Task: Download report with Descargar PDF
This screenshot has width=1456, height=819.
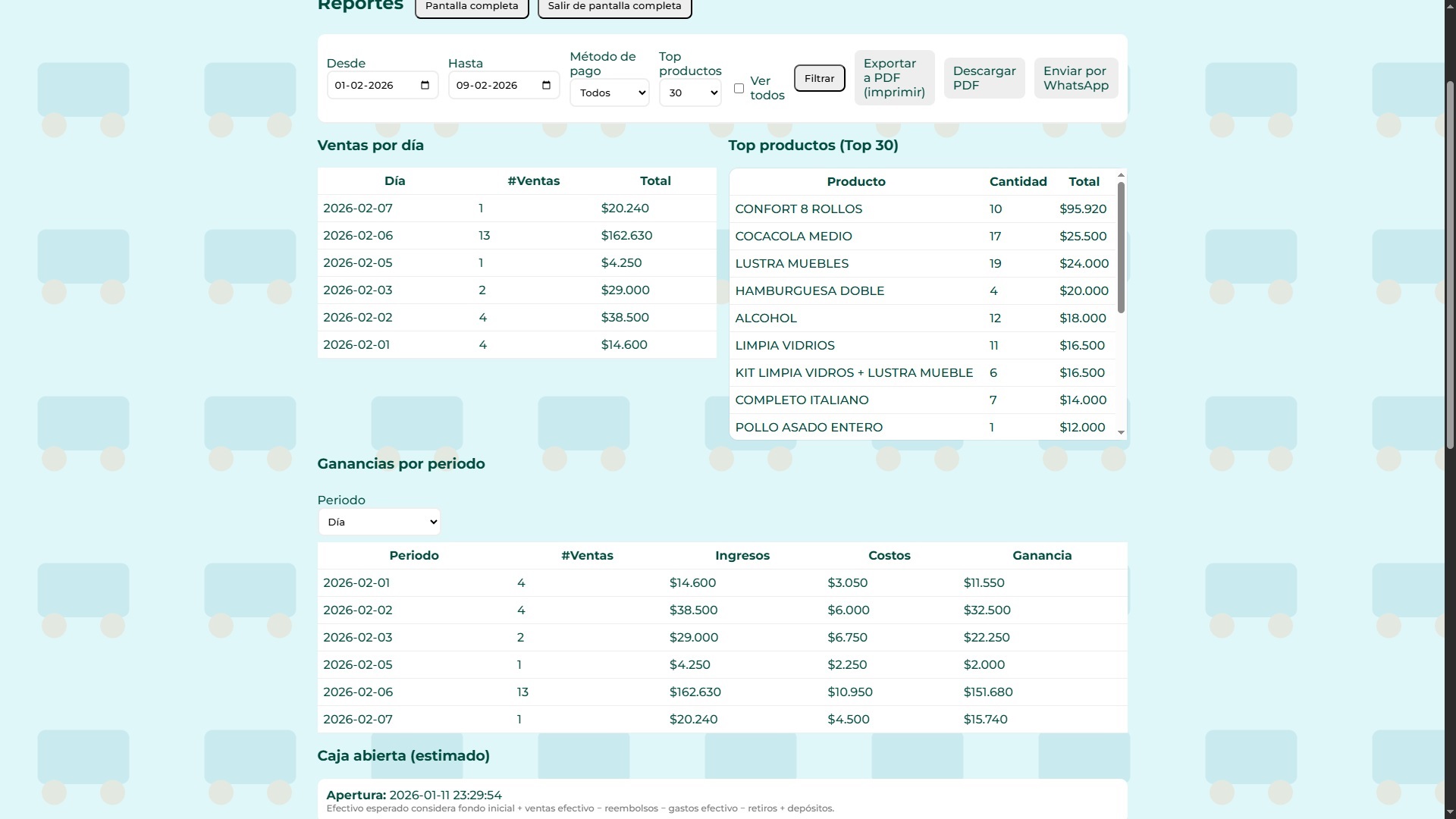Action: (984, 78)
